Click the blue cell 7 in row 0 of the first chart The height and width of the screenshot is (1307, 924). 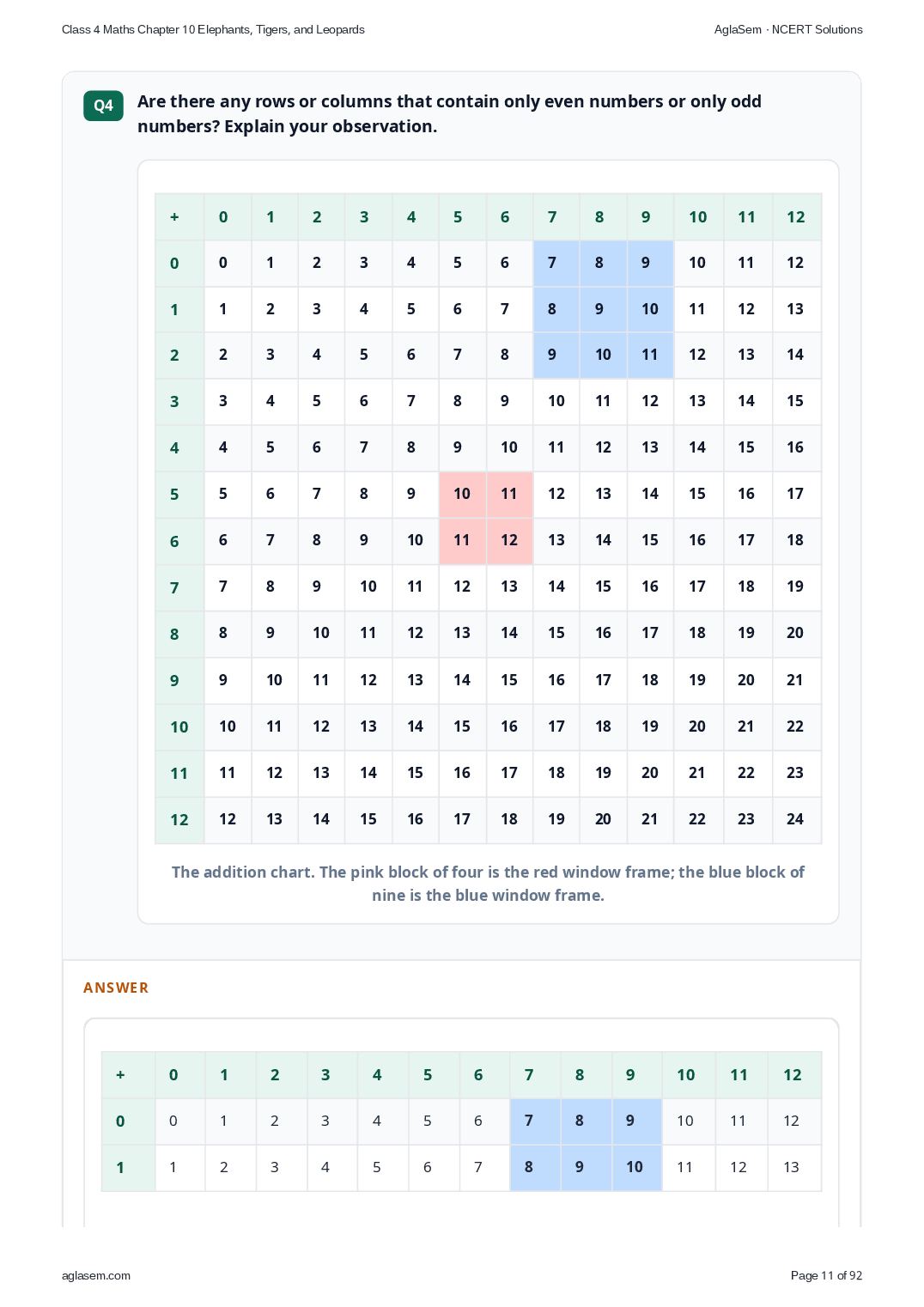click(552, 263)
